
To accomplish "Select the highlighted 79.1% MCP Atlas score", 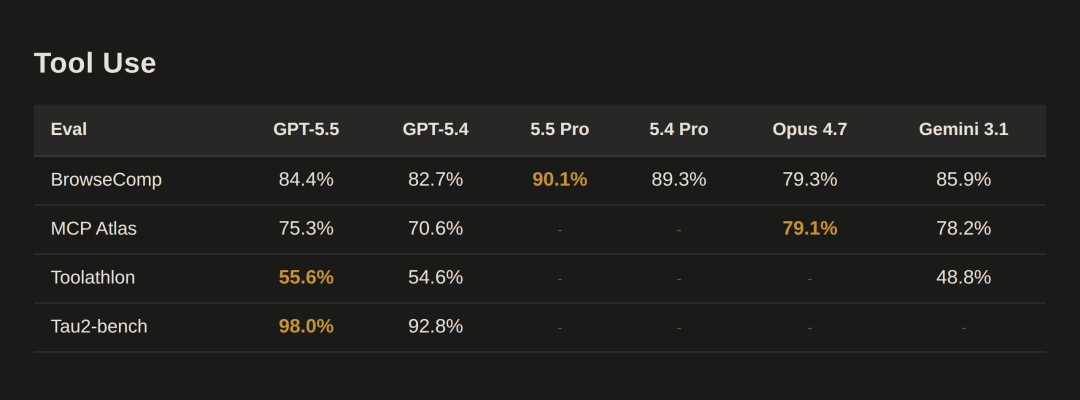I will (x=809, y=229).
